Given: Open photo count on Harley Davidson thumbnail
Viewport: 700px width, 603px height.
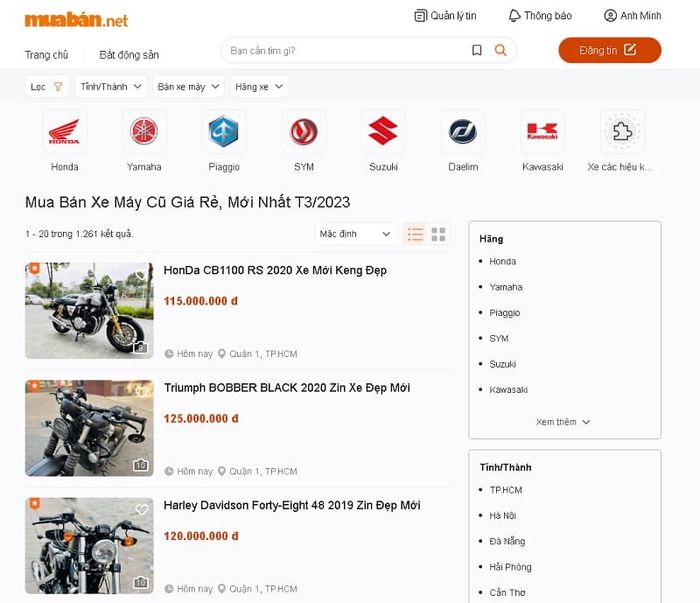Looking at the screenshot, I should (x=141, y=582).
